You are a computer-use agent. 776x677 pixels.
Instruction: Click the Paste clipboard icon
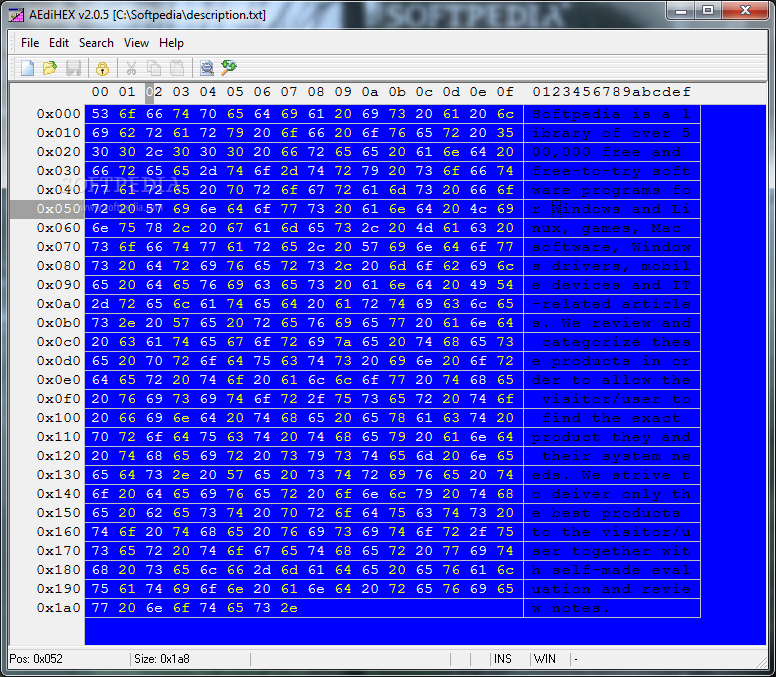pos(177,68)
